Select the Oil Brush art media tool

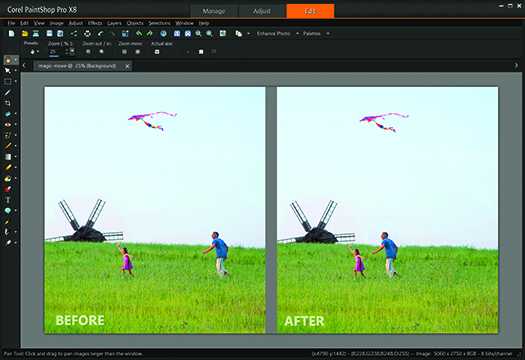(8, 243)
